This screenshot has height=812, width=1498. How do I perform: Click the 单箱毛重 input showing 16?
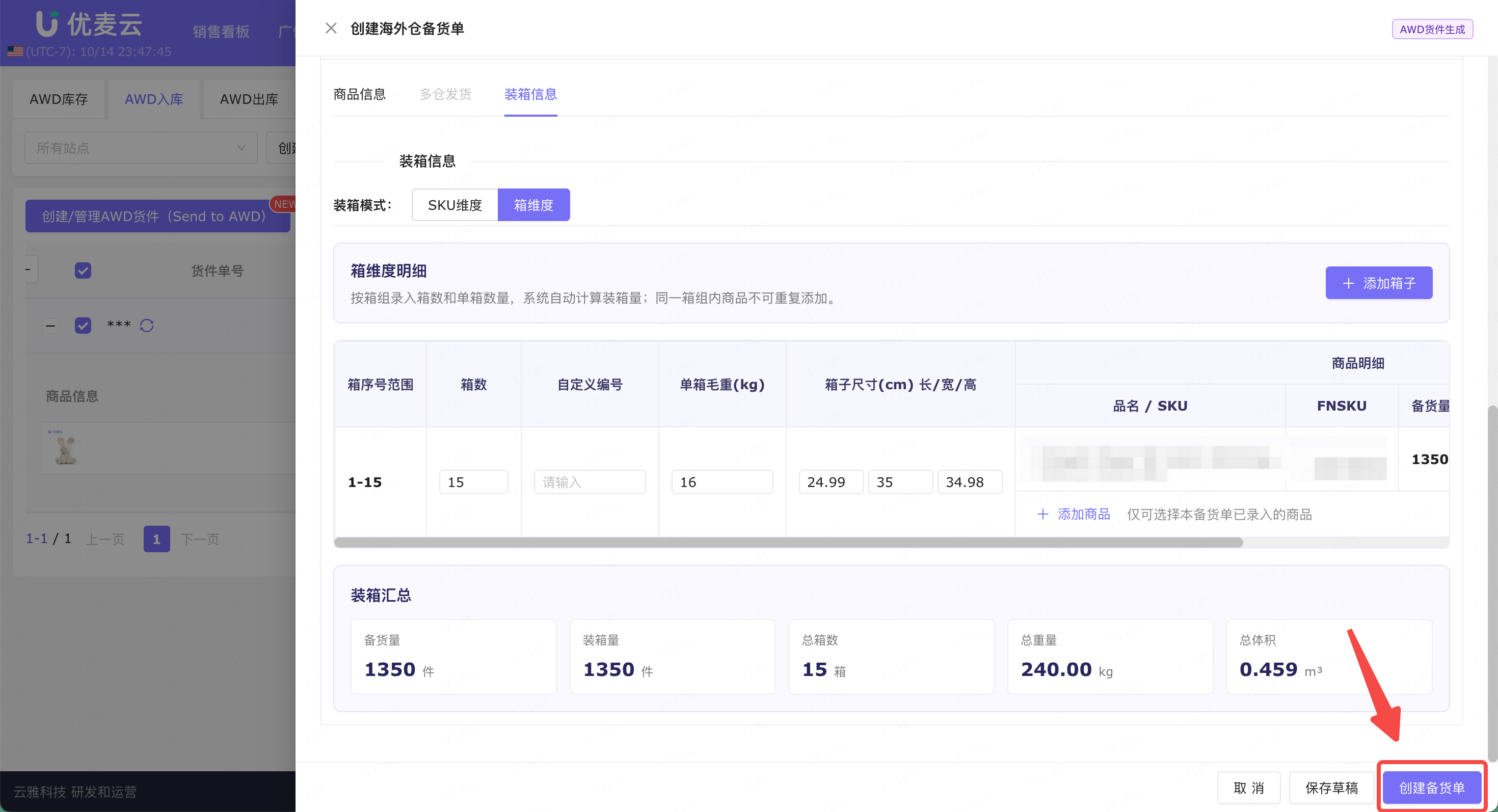[x=721, y=482]
